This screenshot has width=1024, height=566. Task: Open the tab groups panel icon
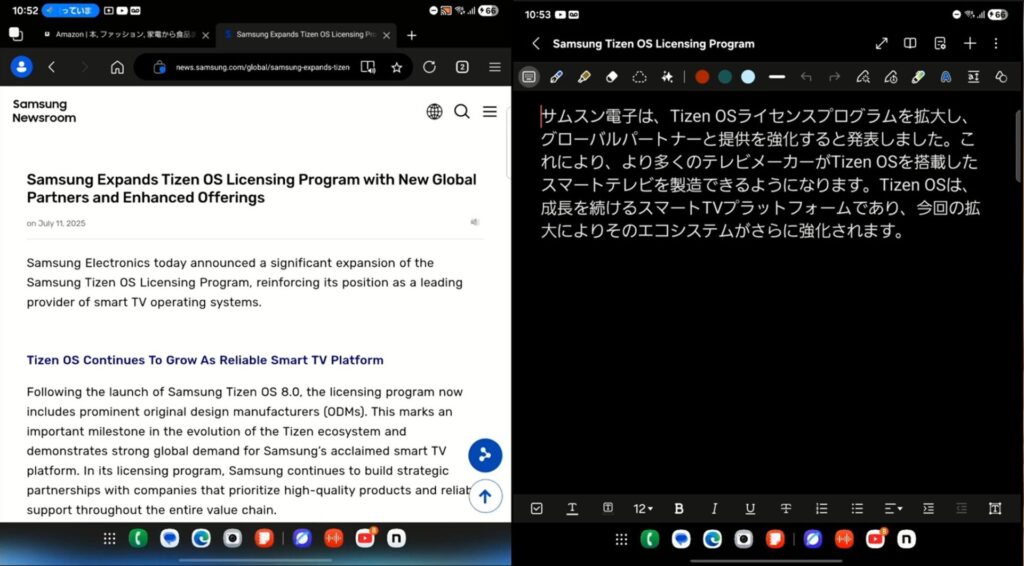(16, 34)
